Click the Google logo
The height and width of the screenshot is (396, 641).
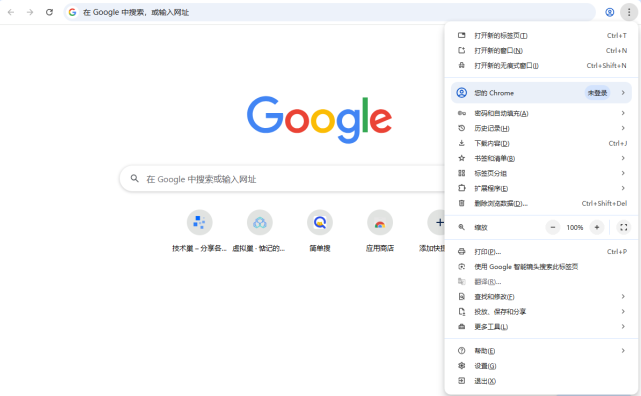319,119
